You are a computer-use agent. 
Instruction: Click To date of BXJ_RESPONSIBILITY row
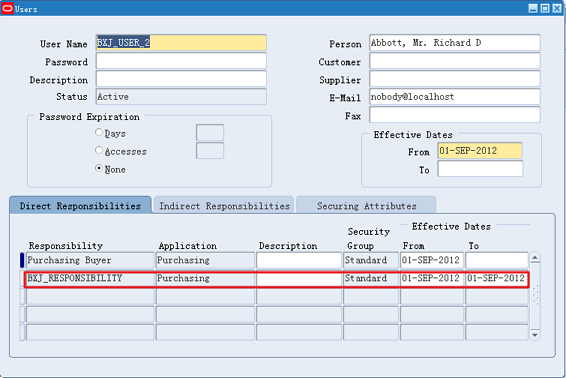[x=497, y=278]
